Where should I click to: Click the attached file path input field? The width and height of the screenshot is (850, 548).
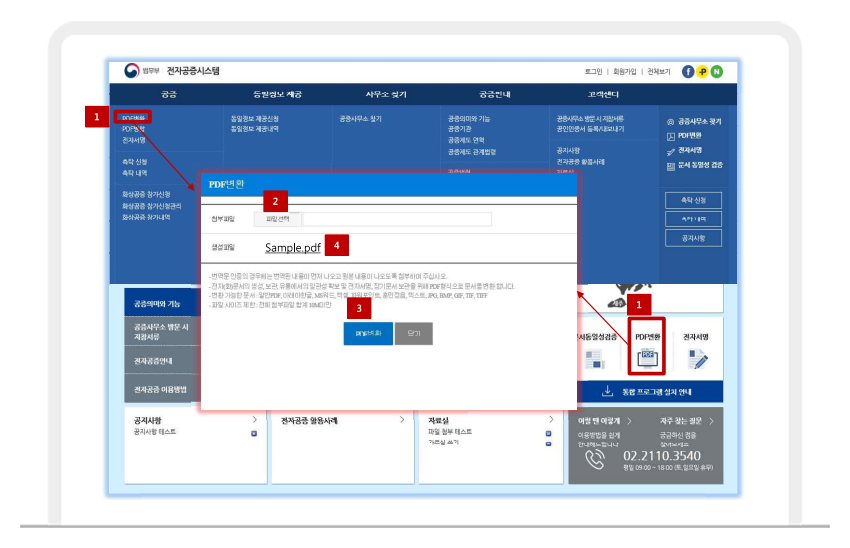[x=397, y=218]
